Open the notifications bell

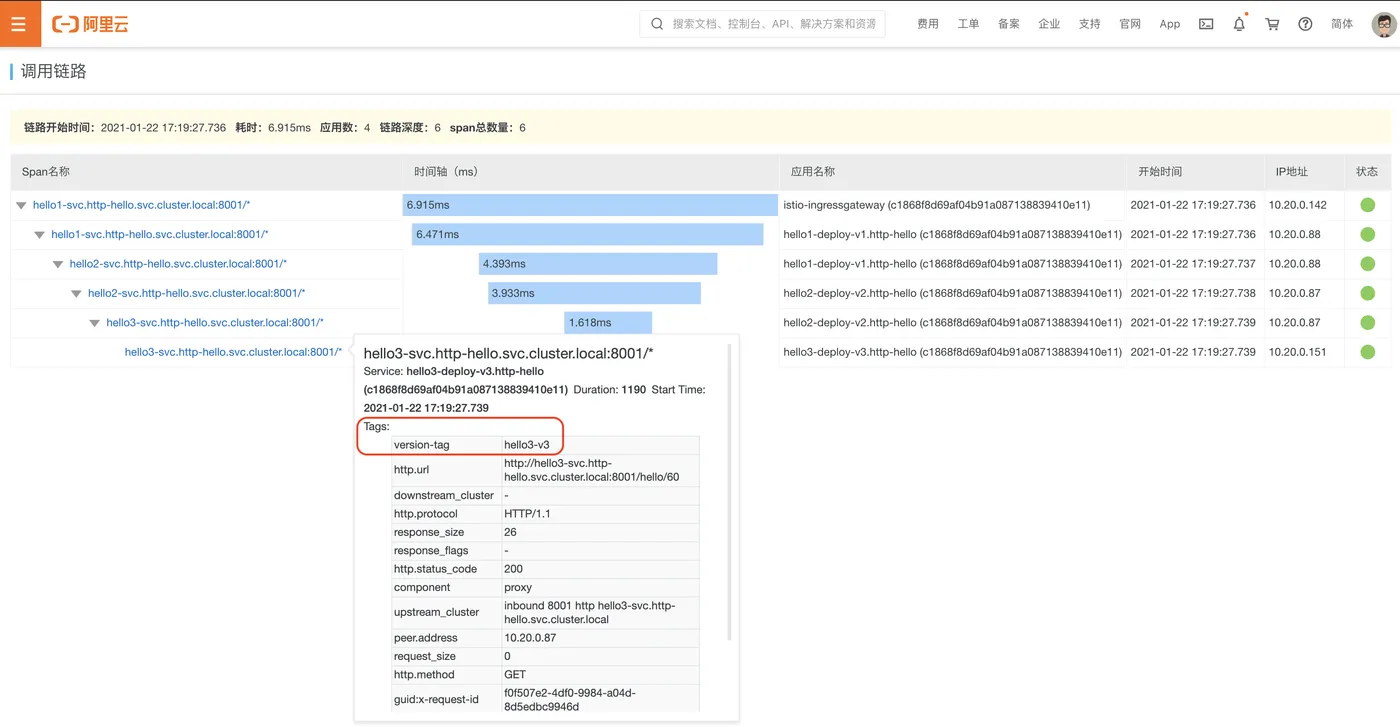coord(1239,24)
